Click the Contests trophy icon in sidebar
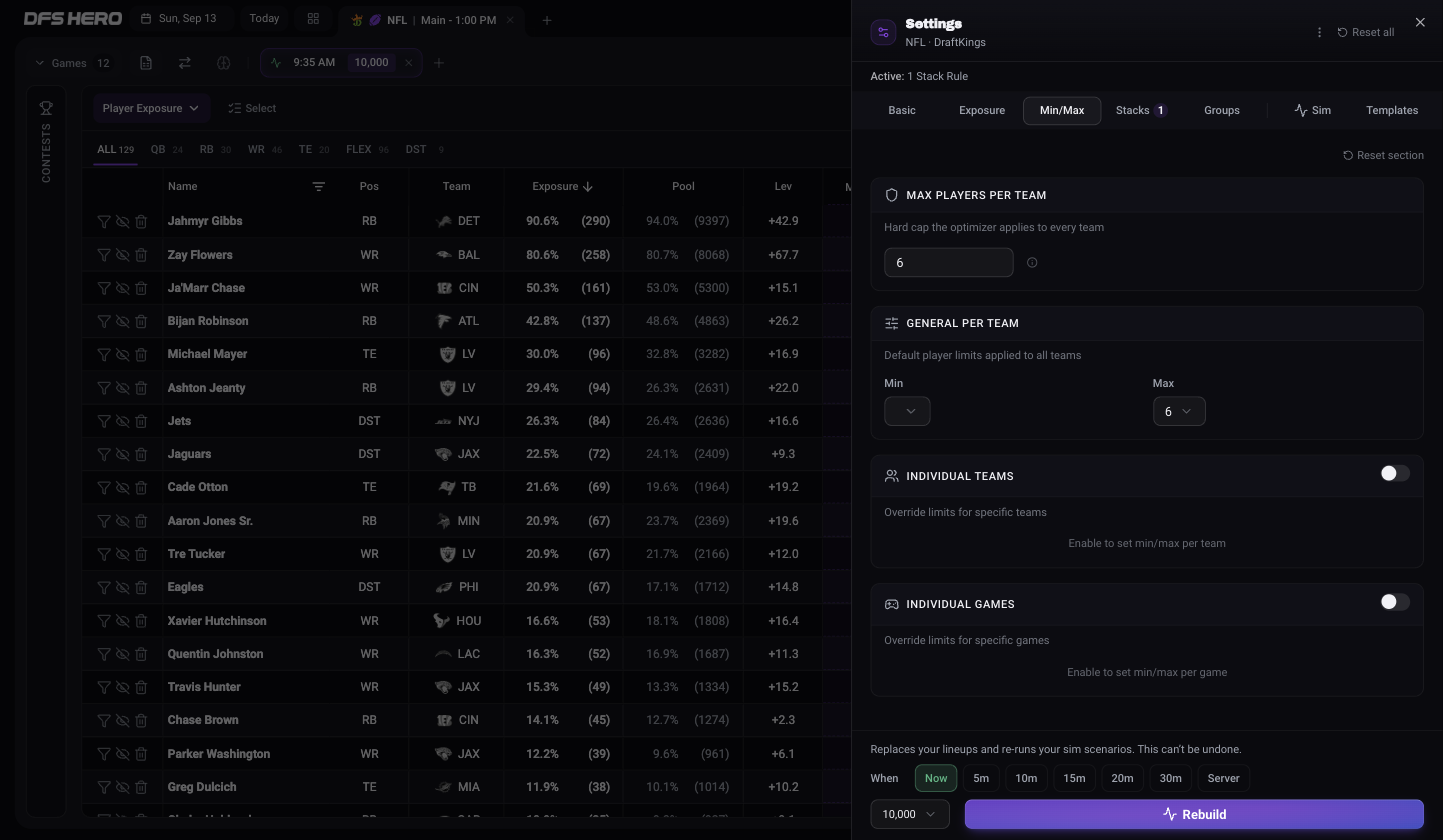Image resolution: width=1443 pixels, height=840 pixels. (46, 108)
